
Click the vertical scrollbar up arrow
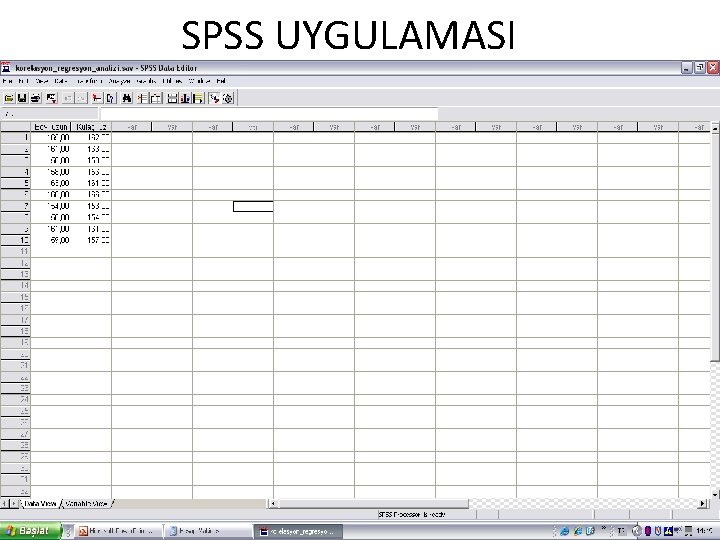pyautogui.click(x=715, y=128)
